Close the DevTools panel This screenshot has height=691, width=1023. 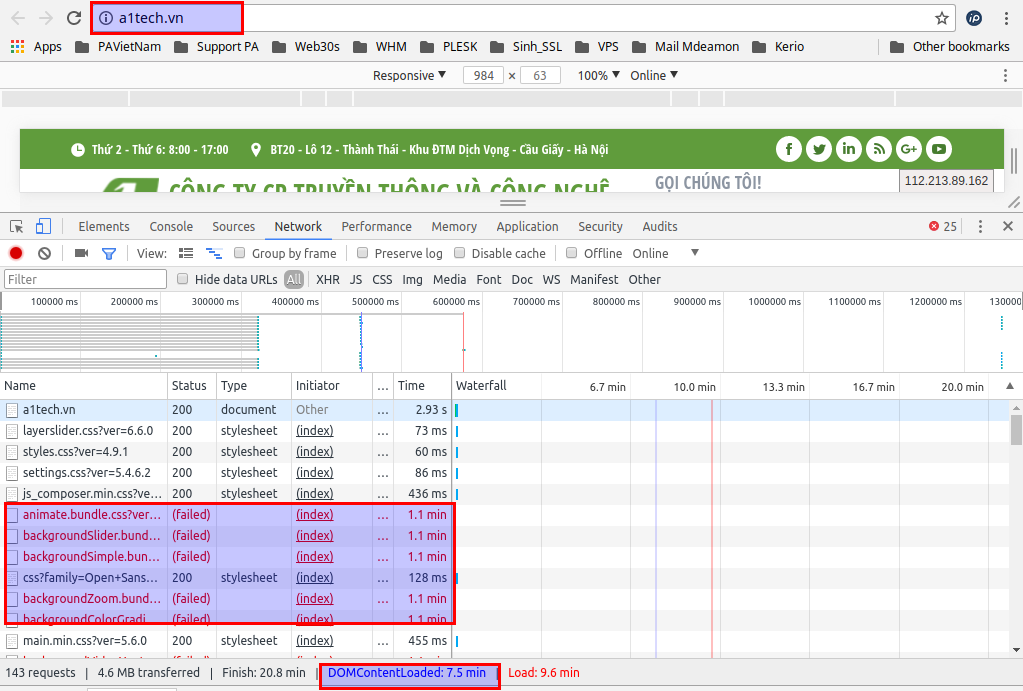click(x=1008, y=226)
